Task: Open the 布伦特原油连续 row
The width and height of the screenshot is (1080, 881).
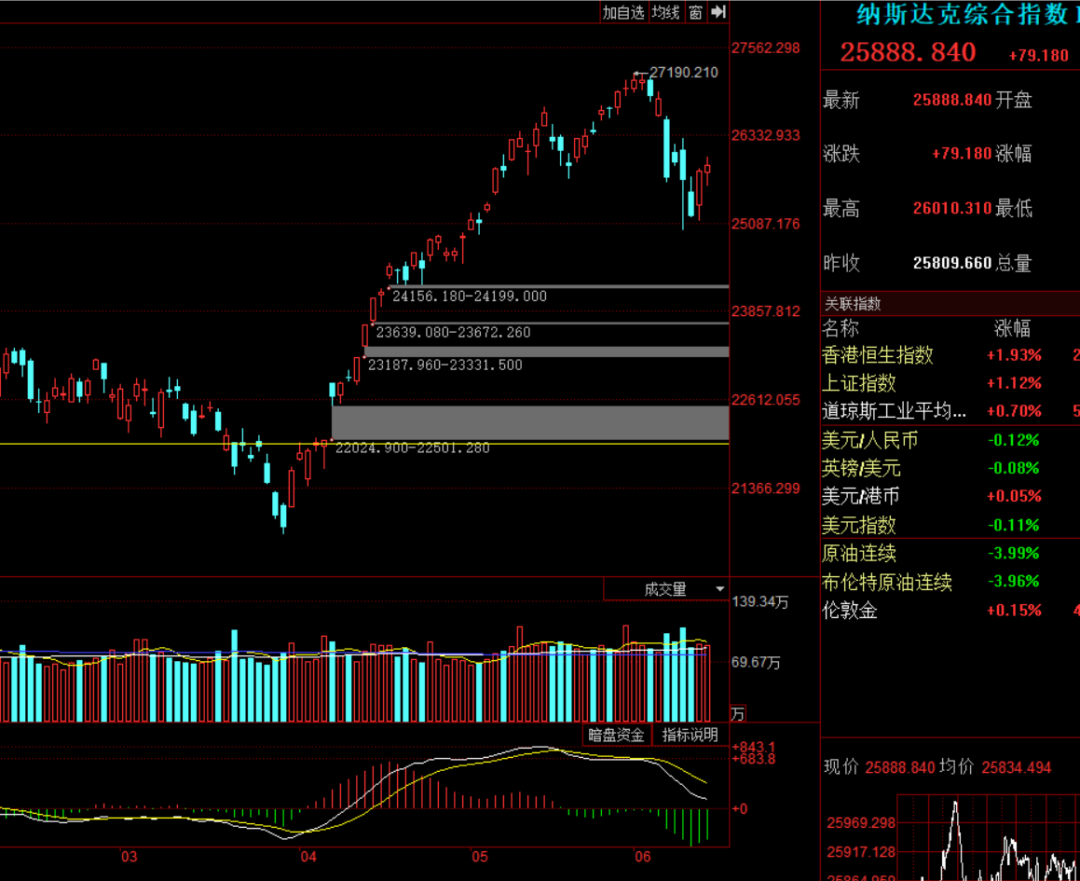Action: (951, 582)
